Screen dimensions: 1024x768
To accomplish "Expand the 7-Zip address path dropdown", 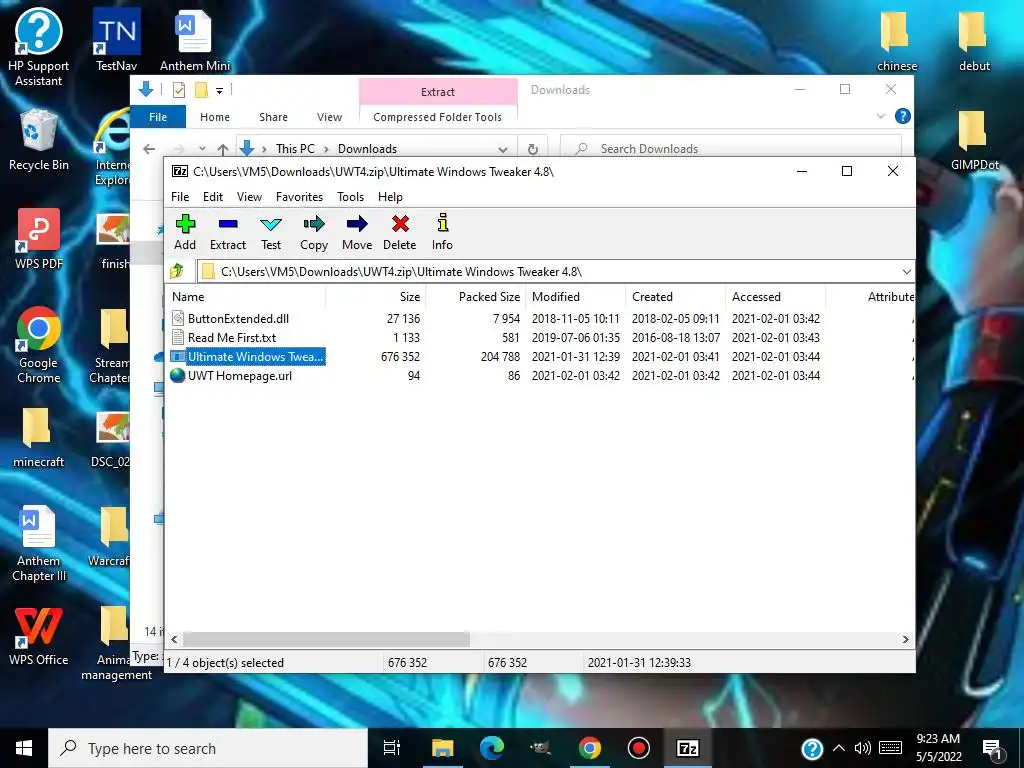I will 906,272.
